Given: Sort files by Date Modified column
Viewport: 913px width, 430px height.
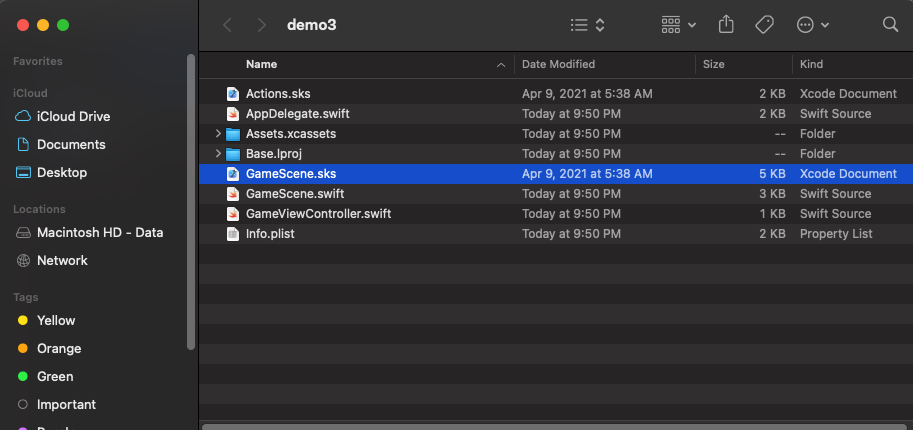Looking at the screenshot, I should click(558, 64).
